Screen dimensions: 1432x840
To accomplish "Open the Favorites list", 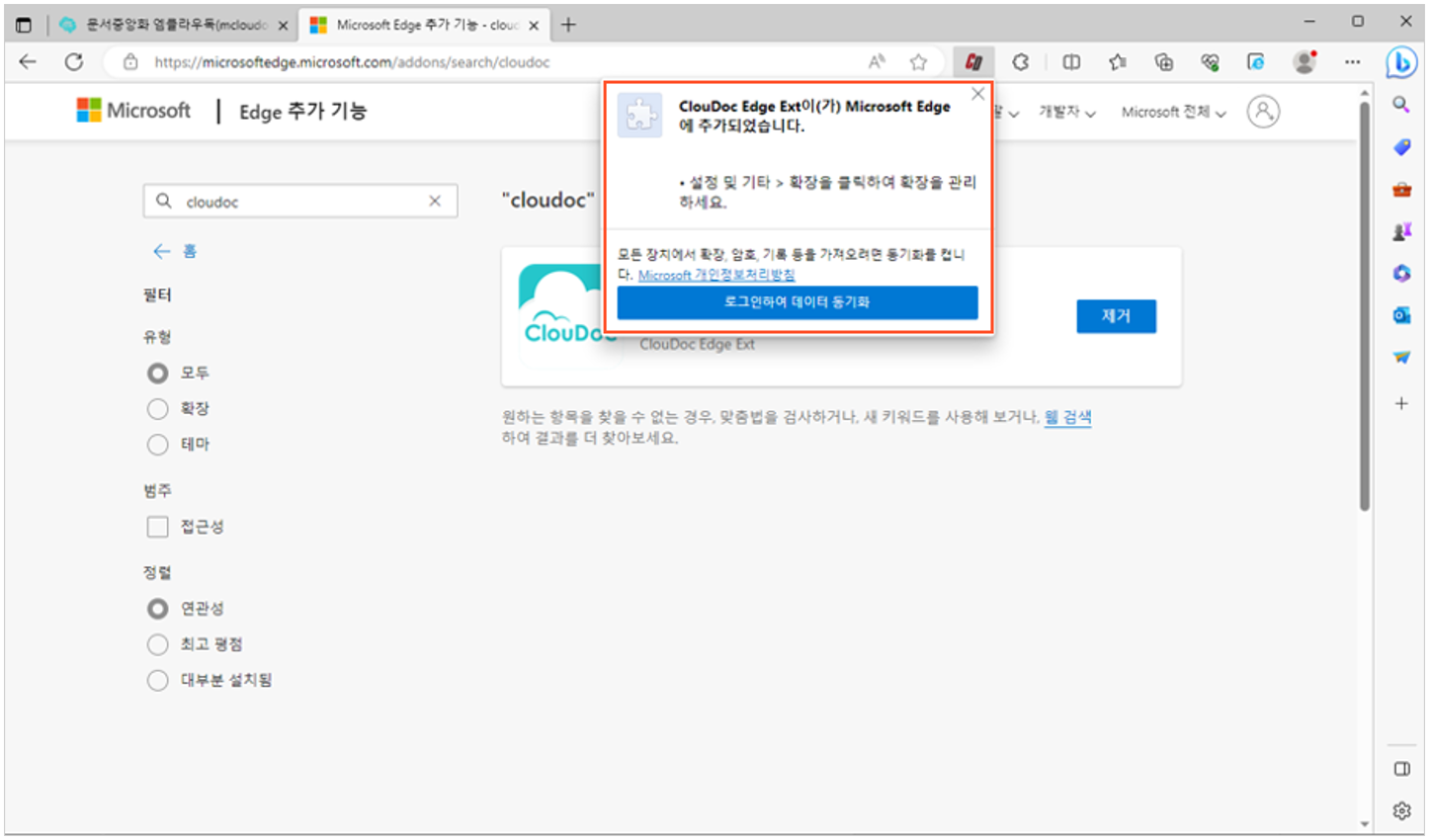I will click(x=1118, y=62).
